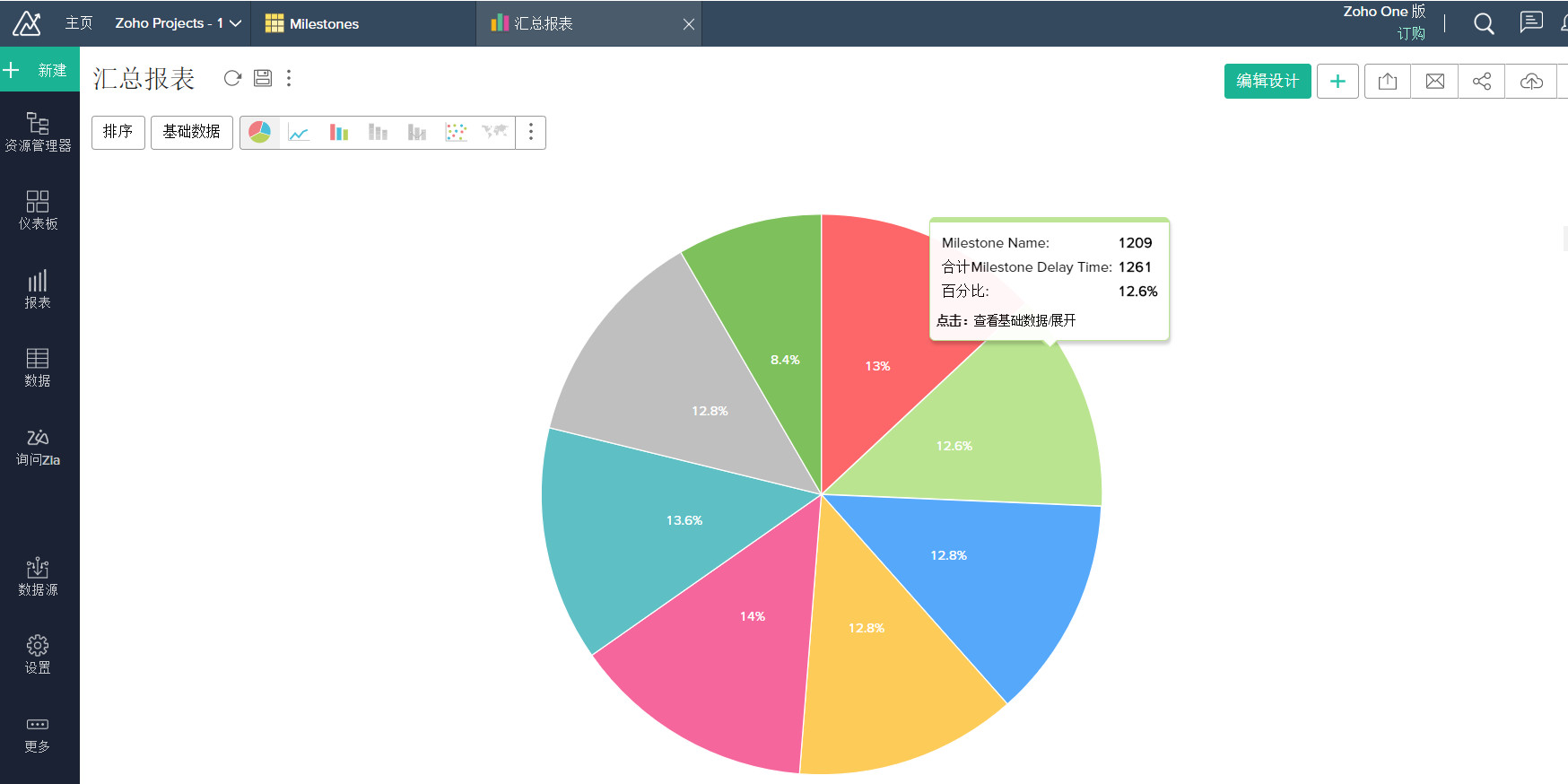Refresh the 汇总报表 report
Image resolution: width=1568 pixels, height=784 pixels.
pyautogui.click(x=232, y=78)
